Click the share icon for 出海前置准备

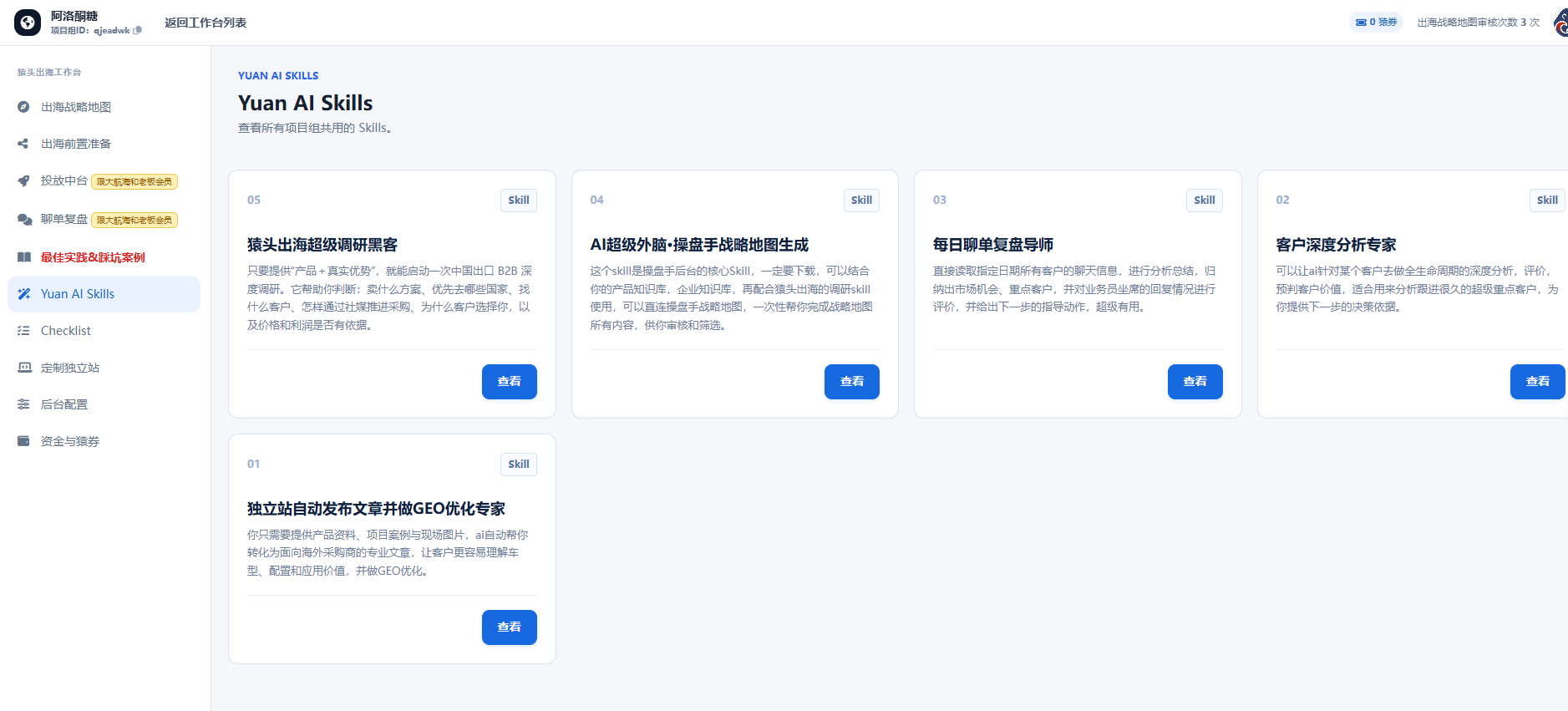[23, 144]
